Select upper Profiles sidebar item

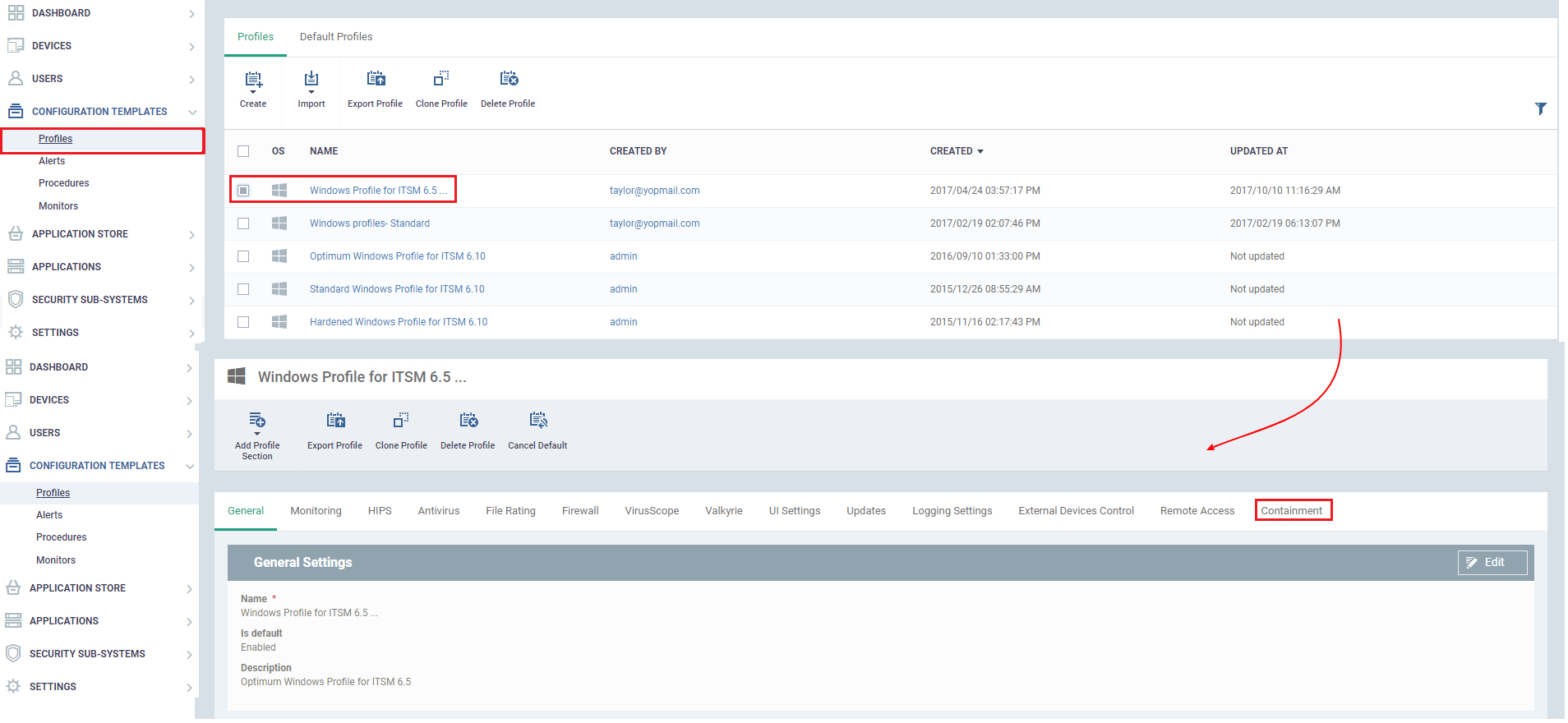coord(55,139)
